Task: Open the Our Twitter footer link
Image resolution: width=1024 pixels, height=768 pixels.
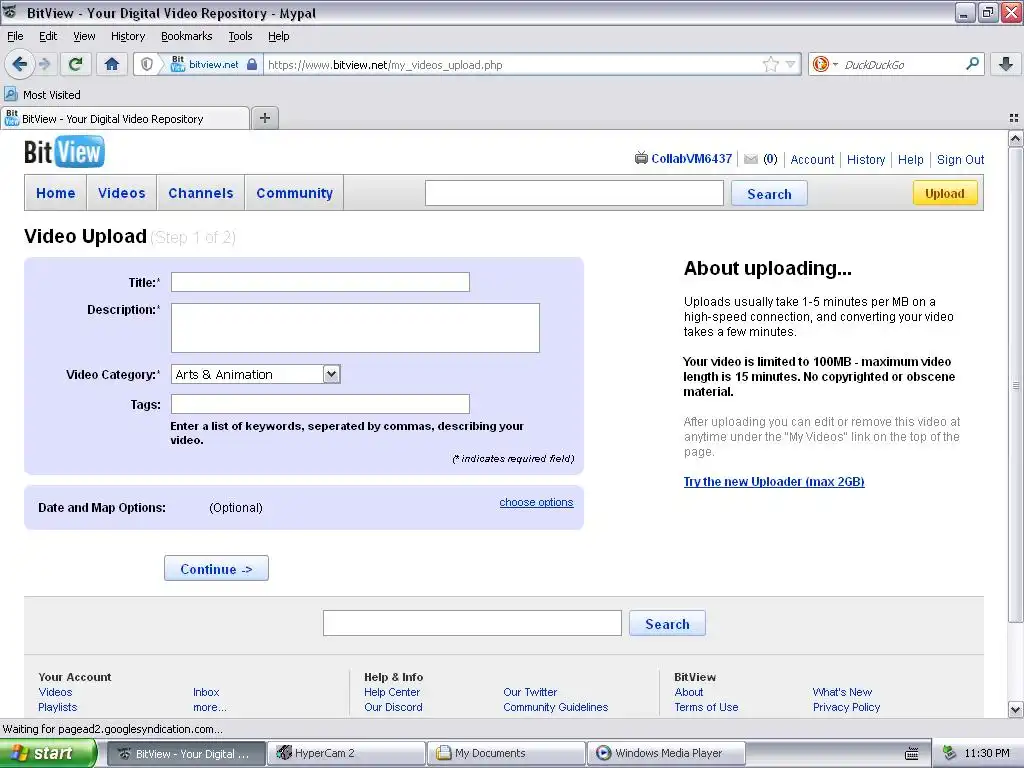Action: pos(530,692)
